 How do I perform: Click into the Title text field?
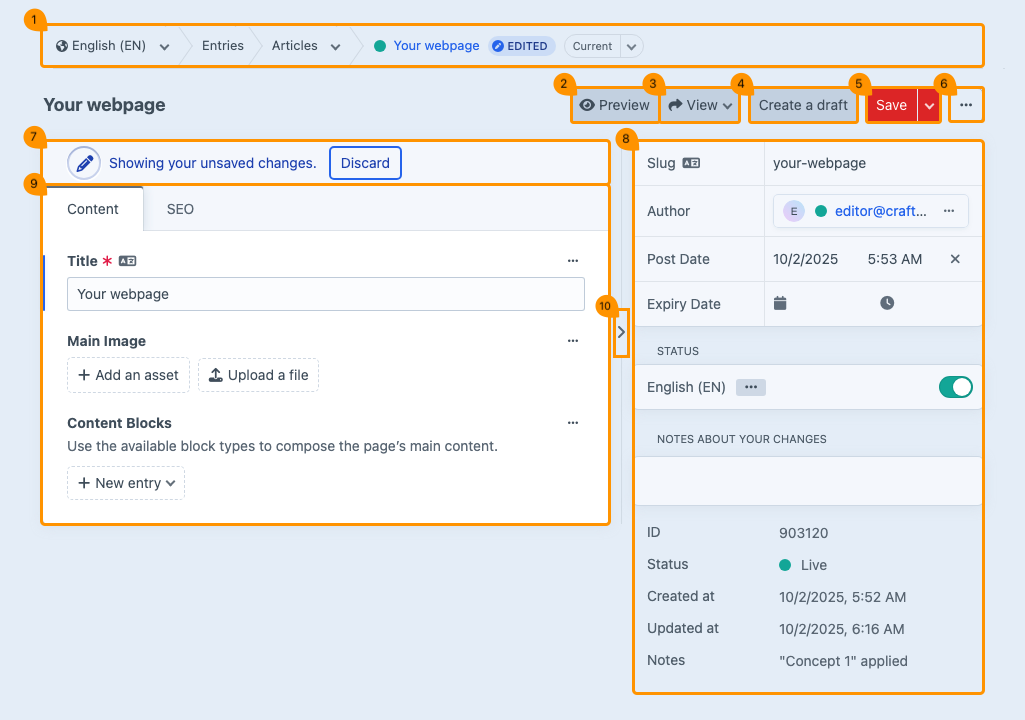[x=325, y=294]
